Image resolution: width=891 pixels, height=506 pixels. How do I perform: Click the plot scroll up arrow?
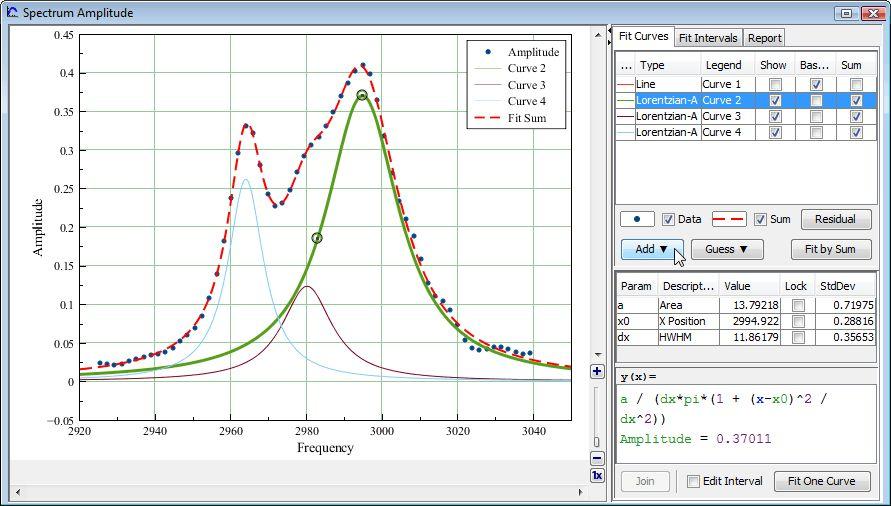(x=597, y=35)
